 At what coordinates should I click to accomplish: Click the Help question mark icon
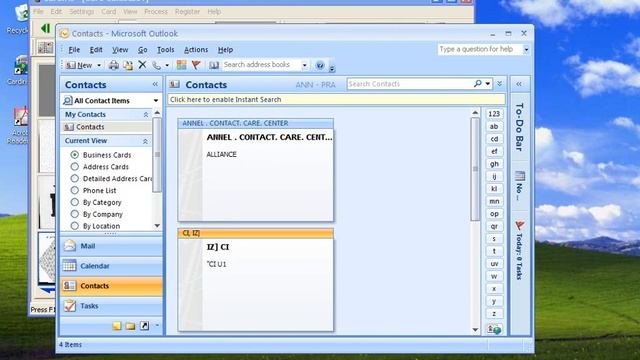click(x=320, y=65)
